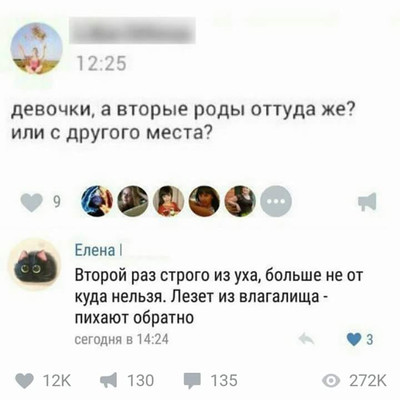Open the 135 comments bubble
Image resolution: width=400 pixels, height=400 pixels.
tap(211, 381)
